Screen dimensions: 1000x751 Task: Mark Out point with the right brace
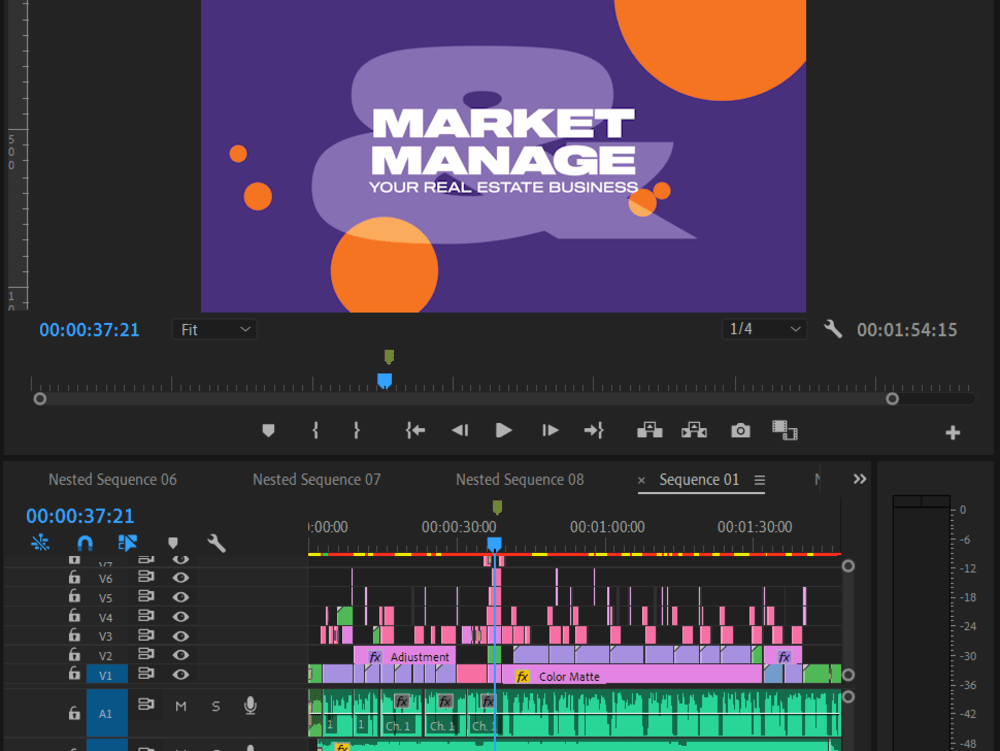click(x=357, y=431)
